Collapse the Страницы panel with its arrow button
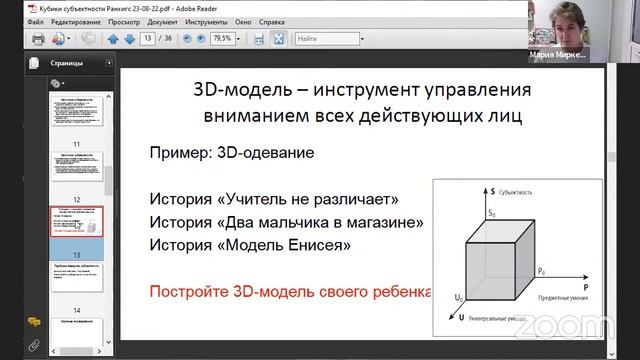640x360 pixels. [x=109, y=63]
